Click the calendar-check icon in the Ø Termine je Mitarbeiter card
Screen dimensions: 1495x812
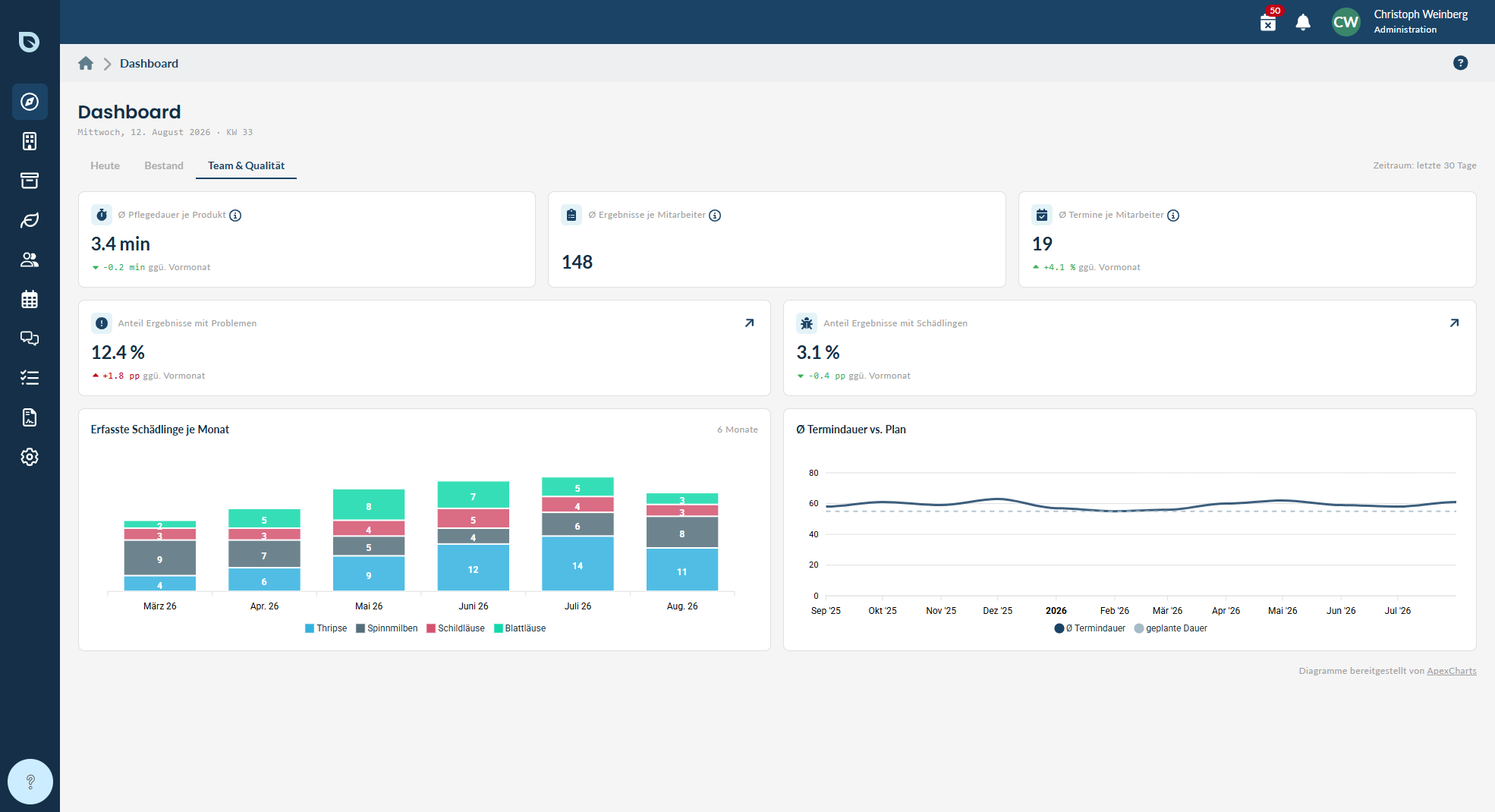click(x=1042, y=215)
